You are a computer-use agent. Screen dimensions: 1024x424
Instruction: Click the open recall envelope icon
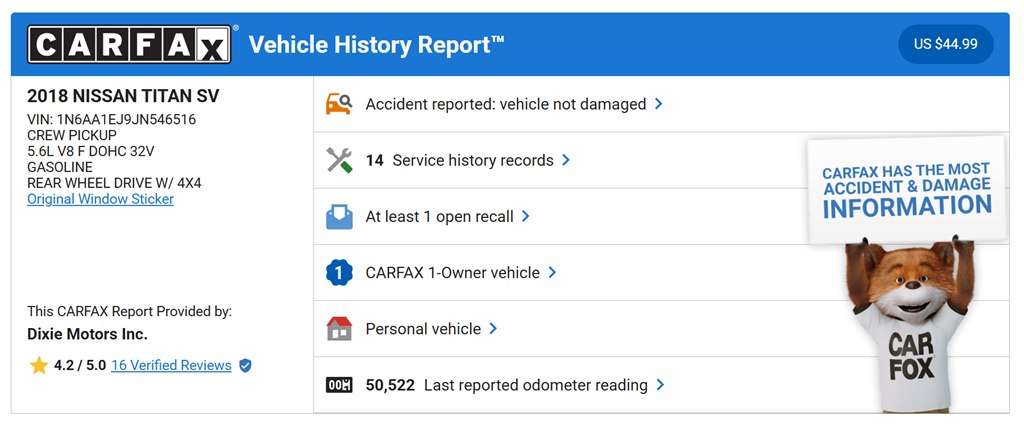click(x=339, y=216)
